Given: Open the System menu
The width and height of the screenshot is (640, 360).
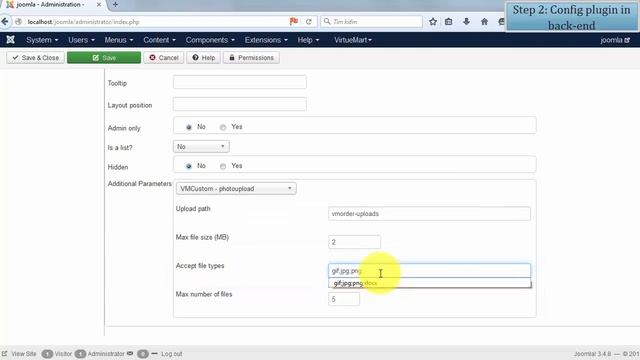Looking at the screenshot, I should click(42, 40).
